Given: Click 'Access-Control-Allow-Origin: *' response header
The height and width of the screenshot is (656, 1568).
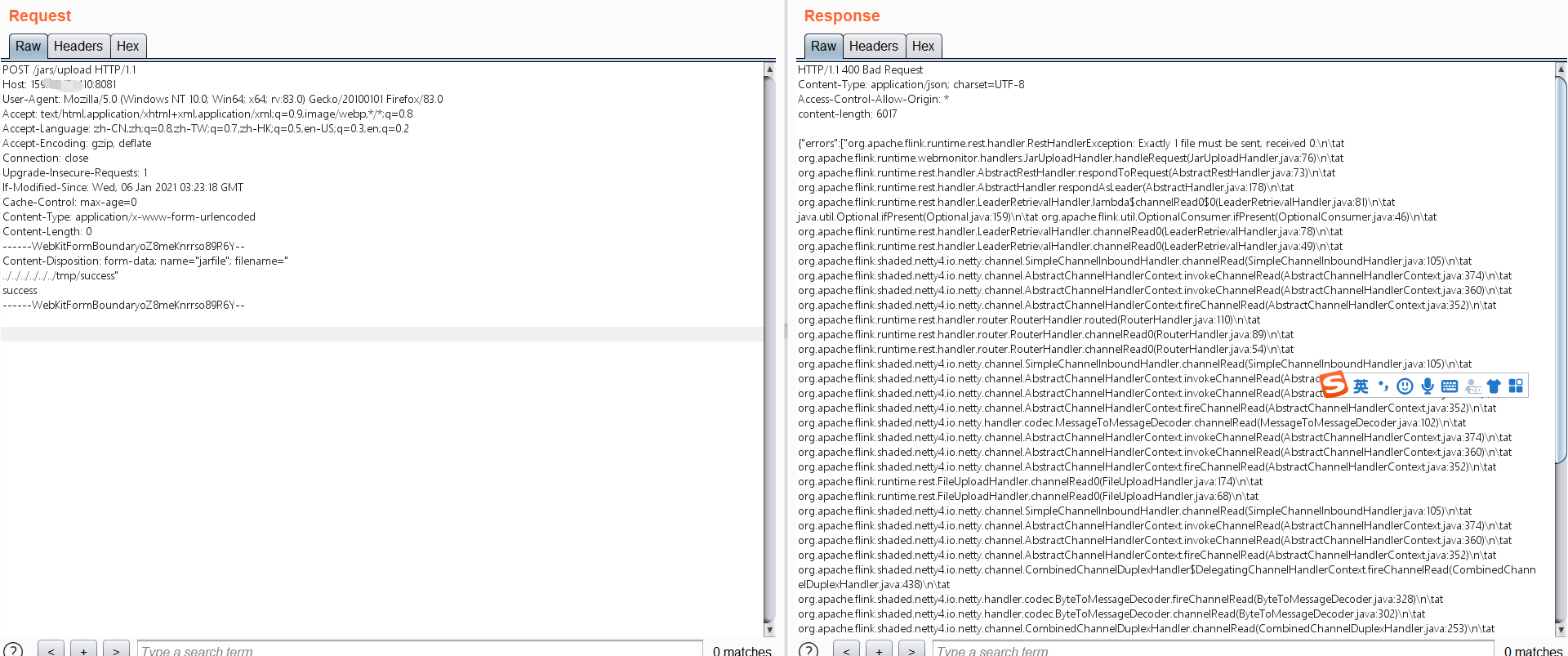Looking at the screenshot, I should pos(874,100).
